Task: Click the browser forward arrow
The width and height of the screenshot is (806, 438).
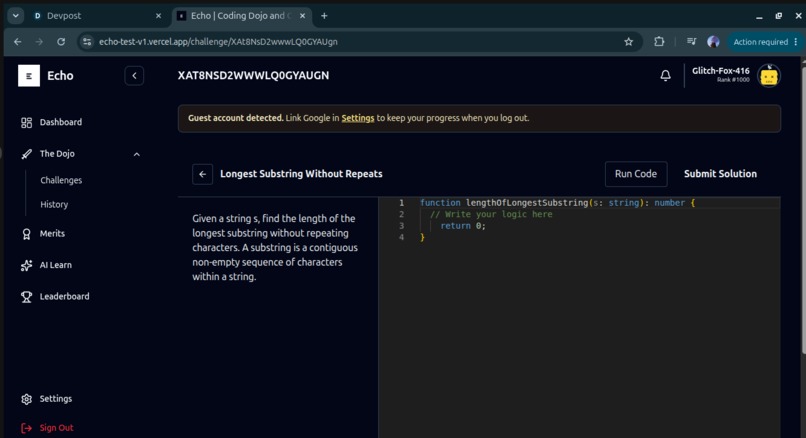Action: coord(39,42)
